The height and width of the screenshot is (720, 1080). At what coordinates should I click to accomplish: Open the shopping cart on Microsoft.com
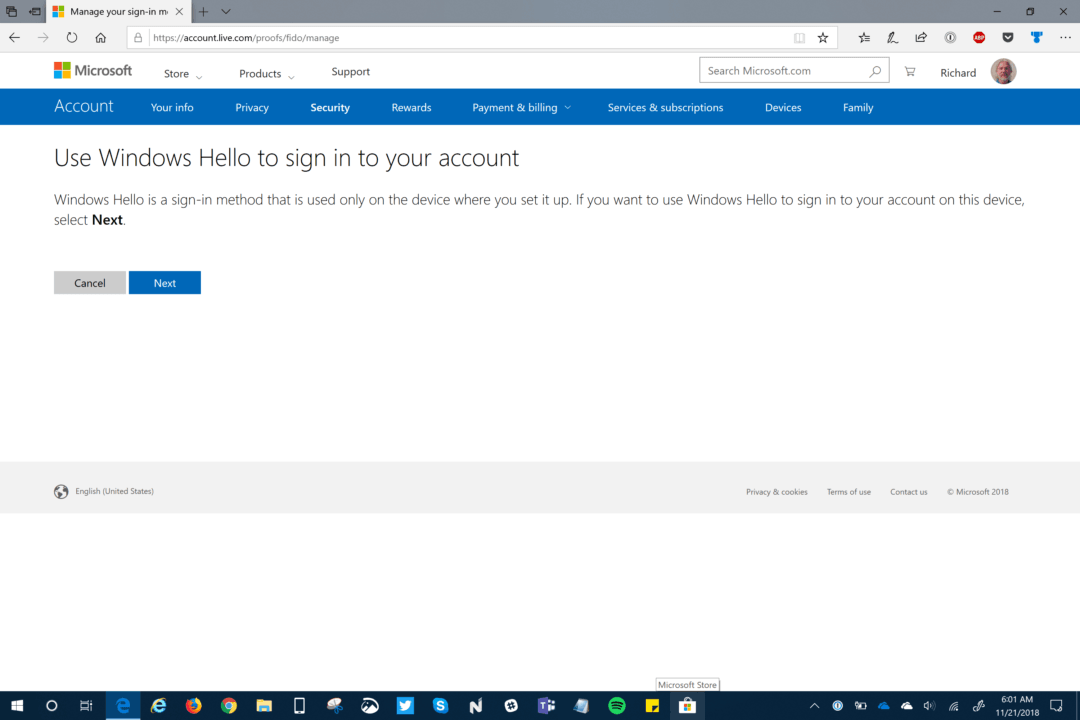pos(910,70)
